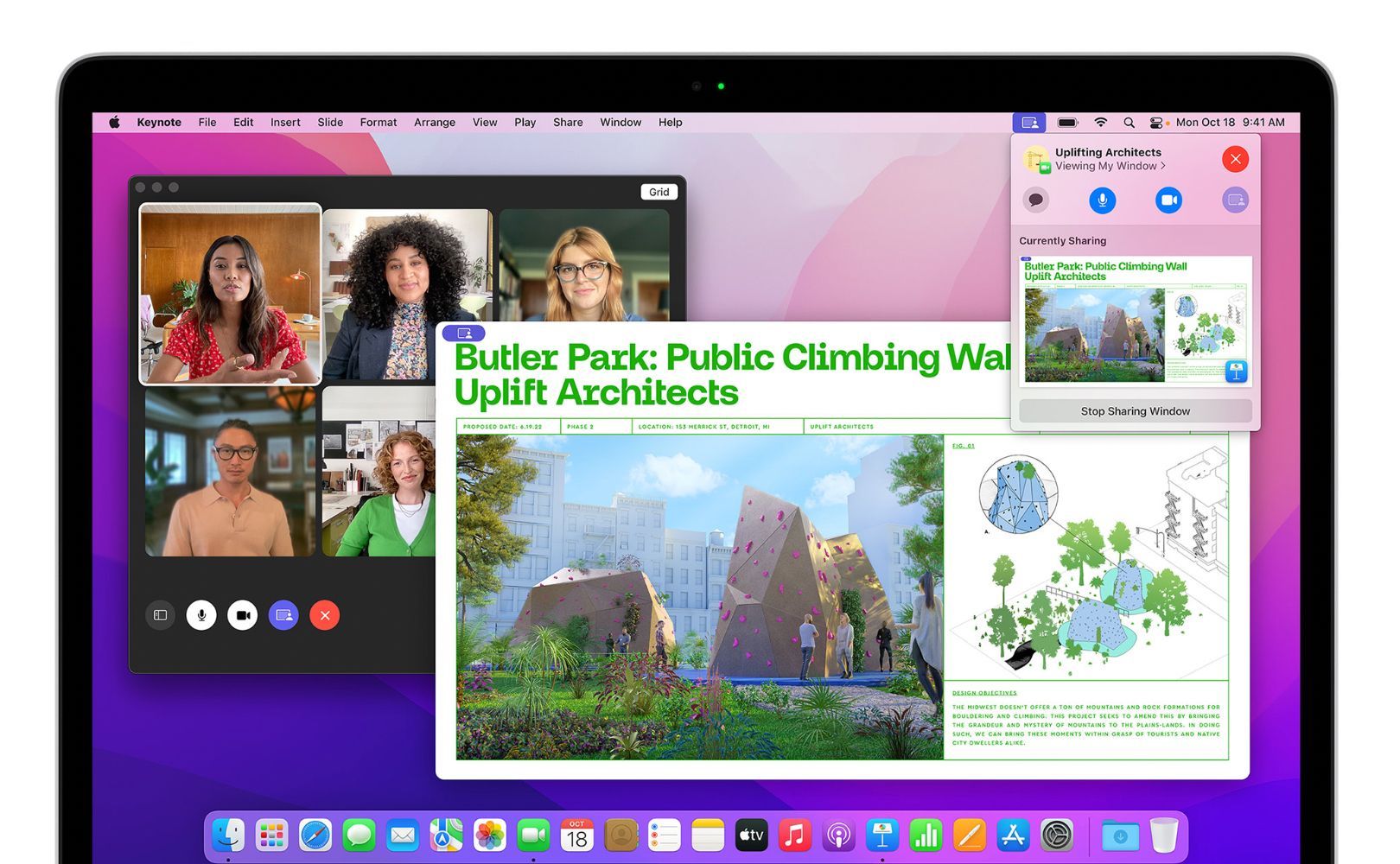
Task: Open Finder from the Dock
Action: (228, 835)
